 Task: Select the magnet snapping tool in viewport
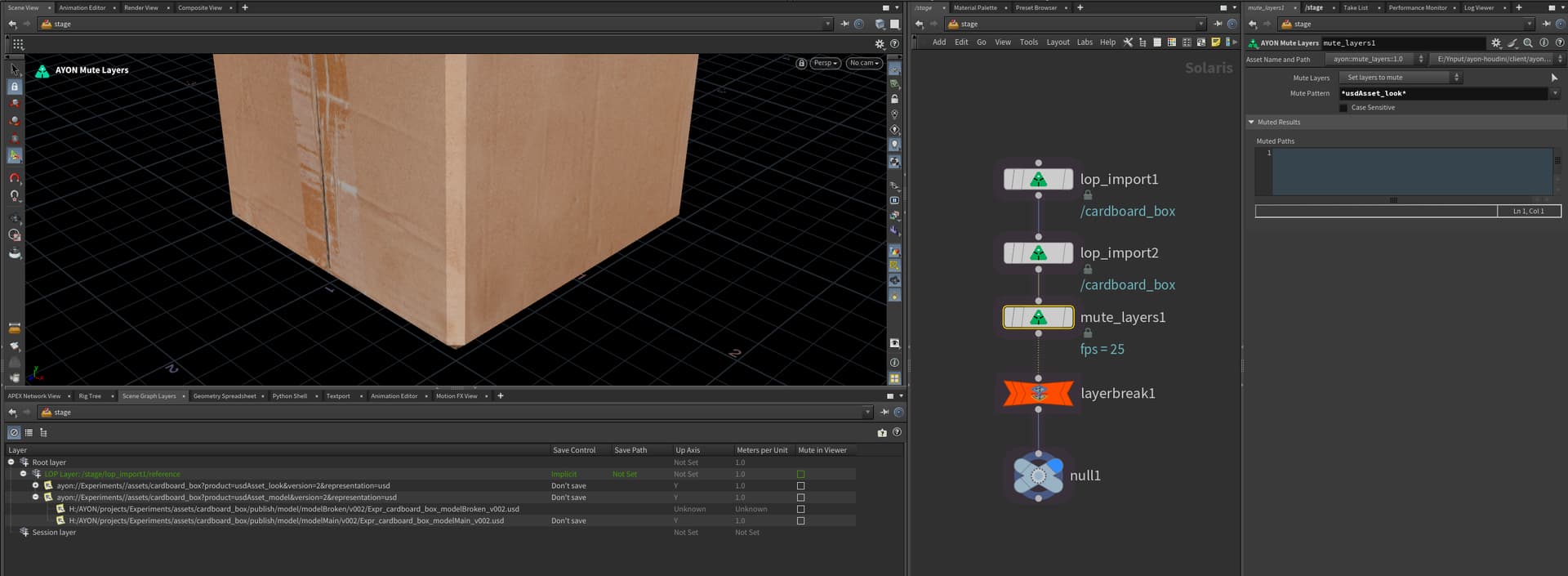tap(14, 177)
